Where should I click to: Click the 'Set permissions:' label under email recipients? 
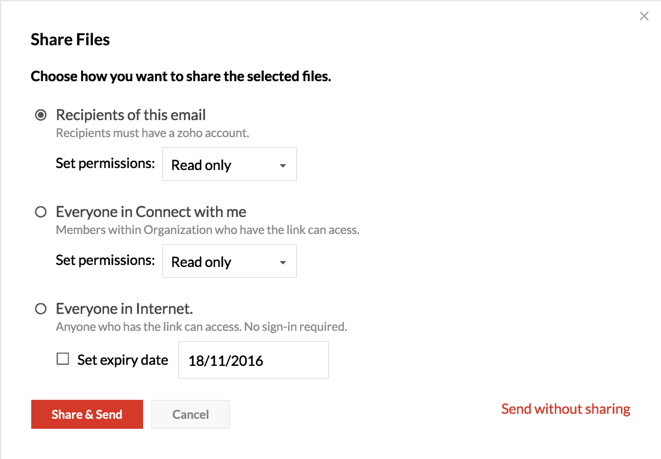point(105,163)
